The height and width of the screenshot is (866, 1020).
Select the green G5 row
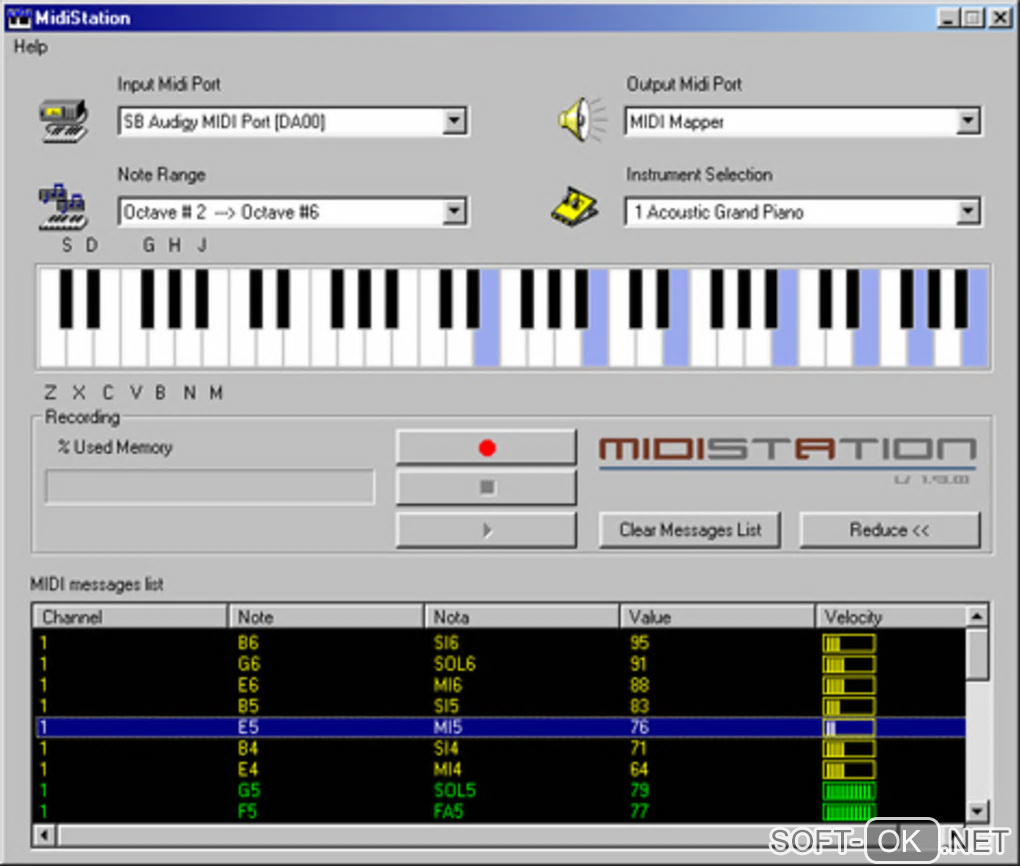pyautogui.click(x=499, y=791)
